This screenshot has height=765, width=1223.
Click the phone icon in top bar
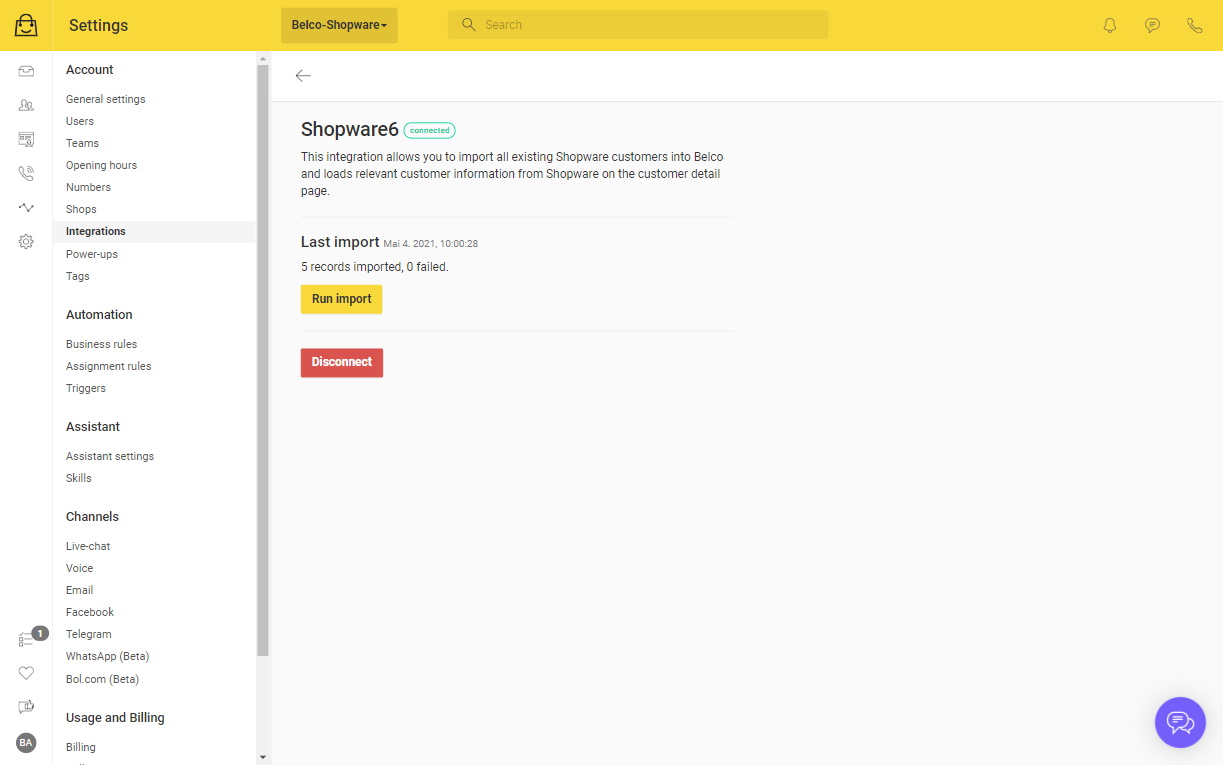(x=1194, y=25)
